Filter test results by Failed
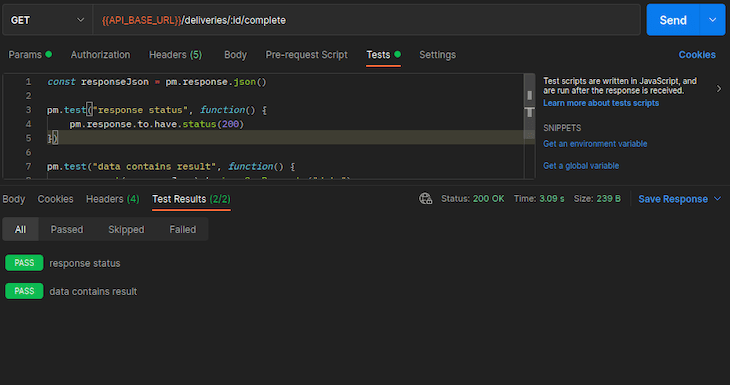 tap(182, 230)
